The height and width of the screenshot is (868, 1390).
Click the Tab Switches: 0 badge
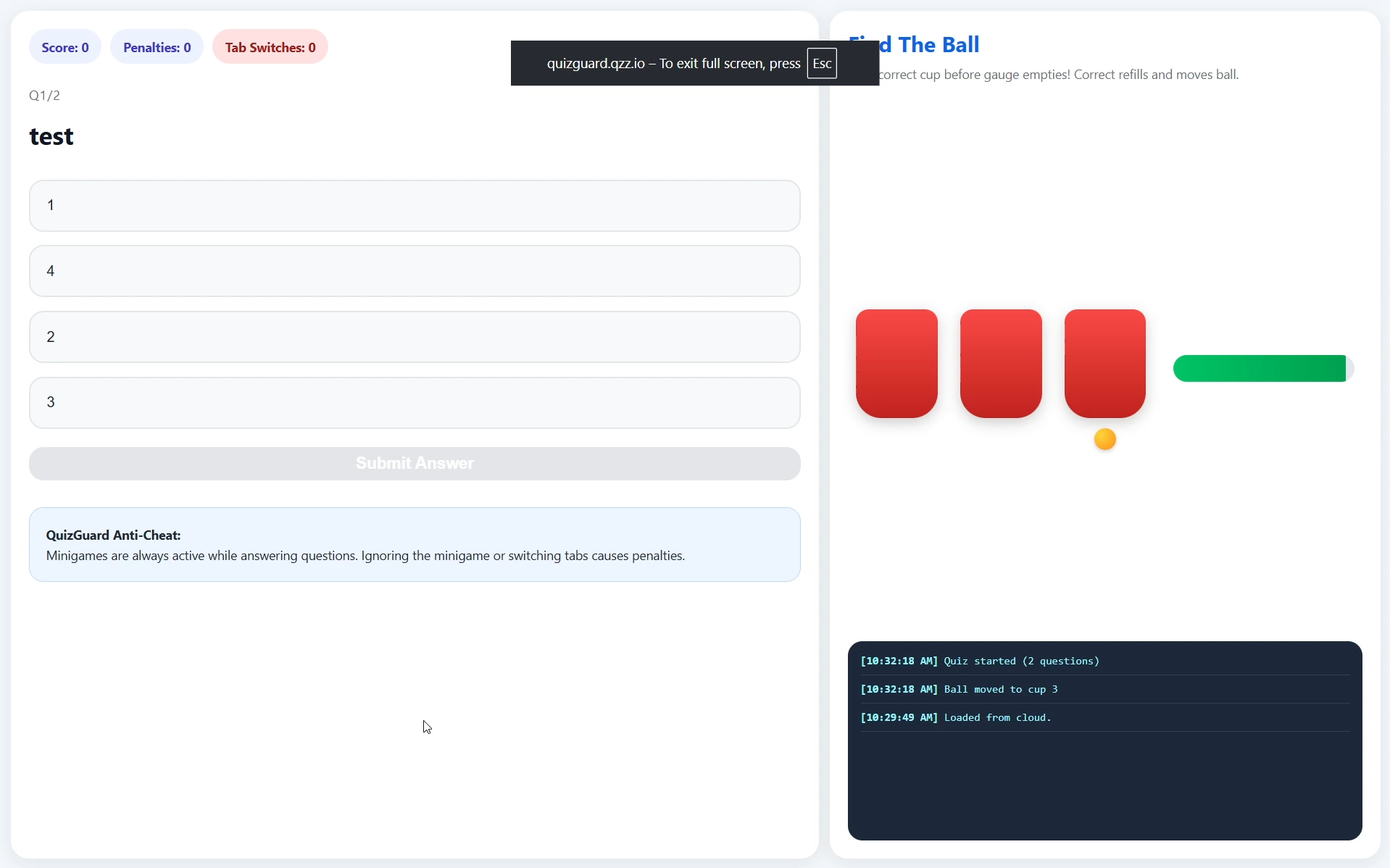tap(270, 47)
